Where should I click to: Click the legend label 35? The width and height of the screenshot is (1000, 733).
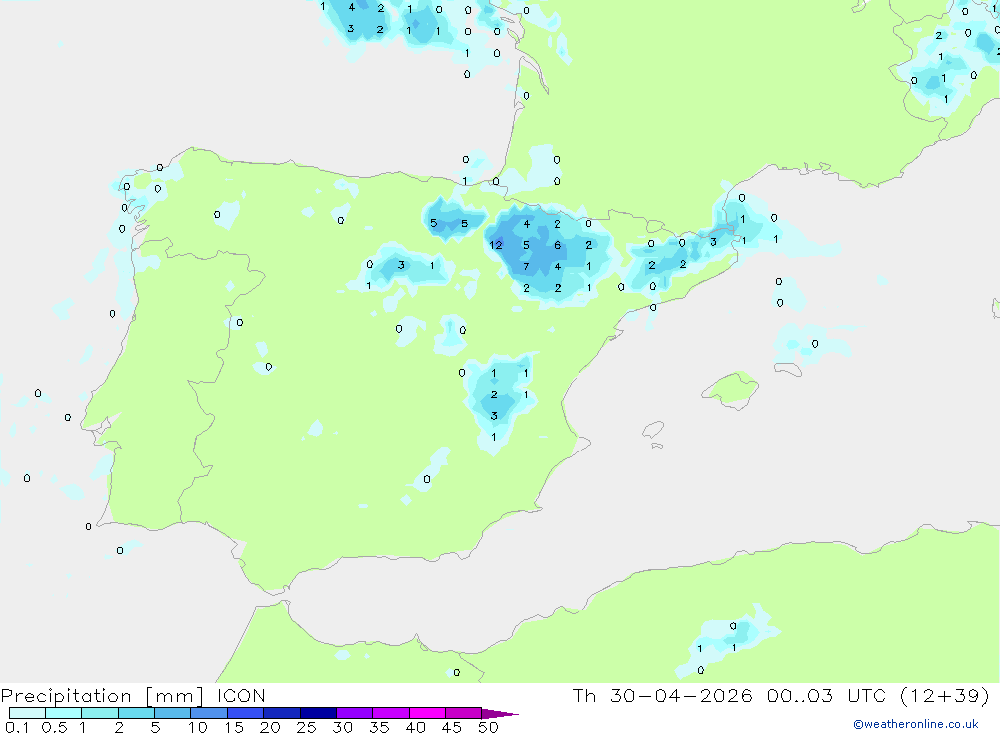[379, 727]
